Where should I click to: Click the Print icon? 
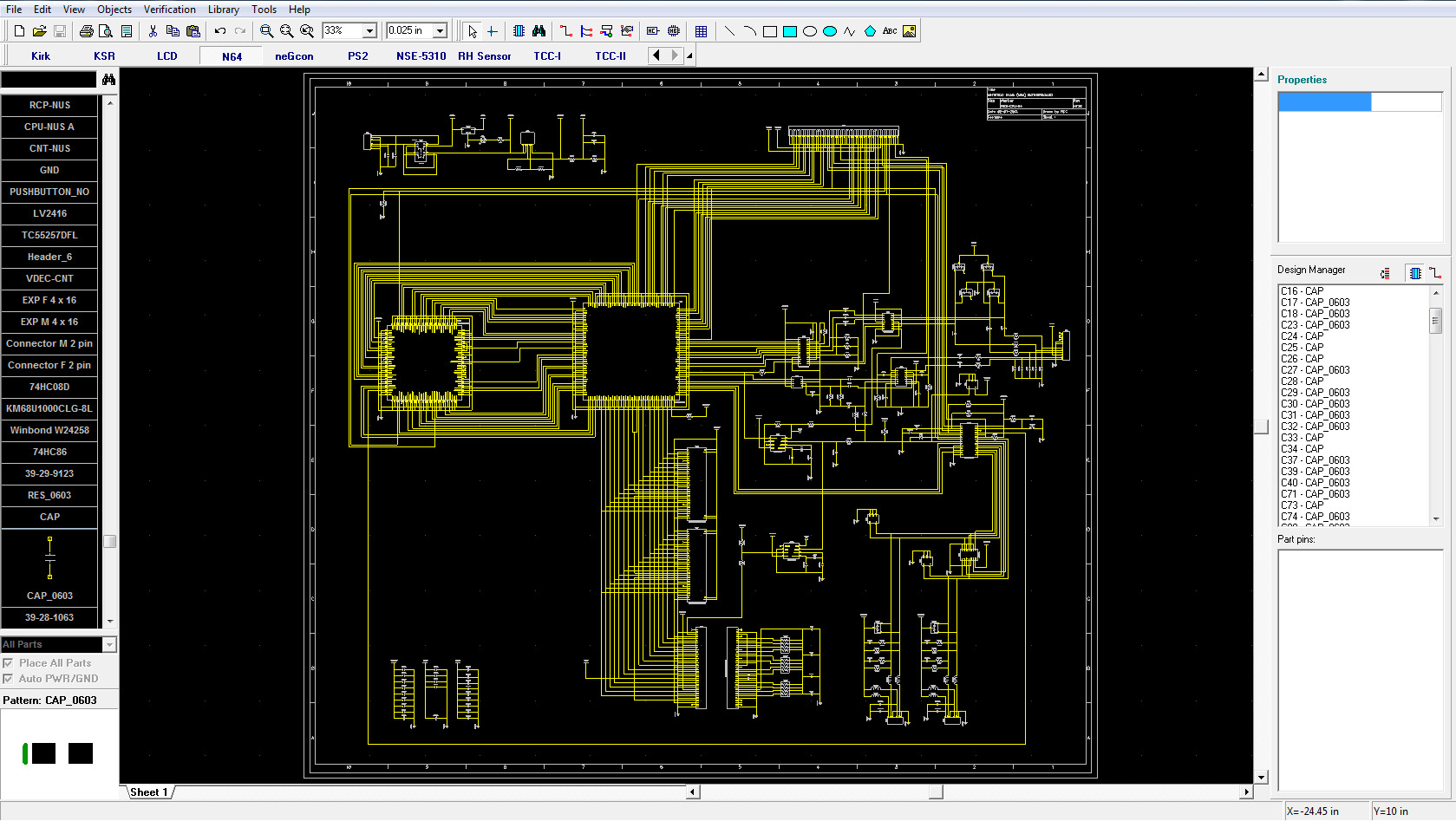[86, 31]
